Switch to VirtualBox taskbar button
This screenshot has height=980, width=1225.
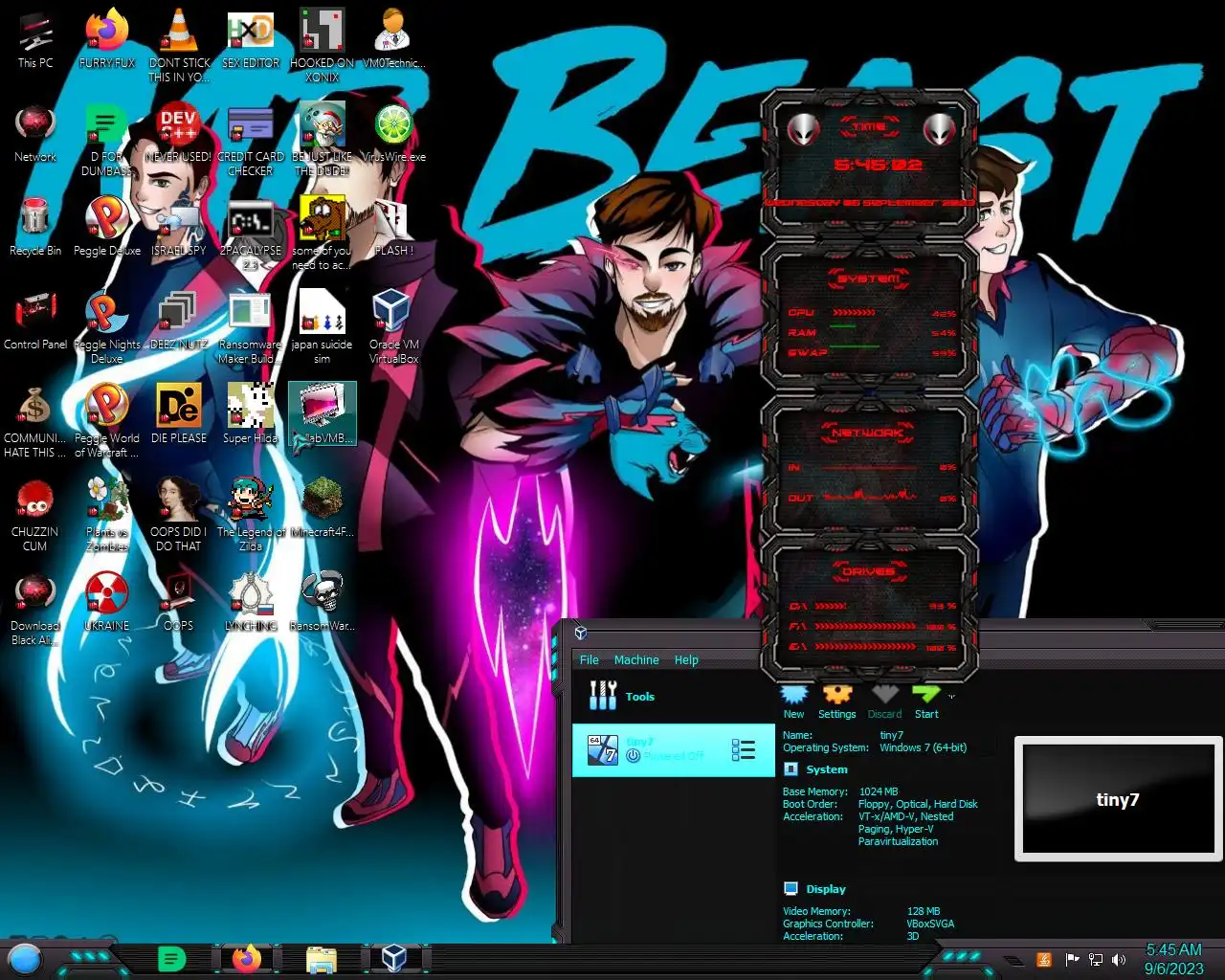click(393, 958)
